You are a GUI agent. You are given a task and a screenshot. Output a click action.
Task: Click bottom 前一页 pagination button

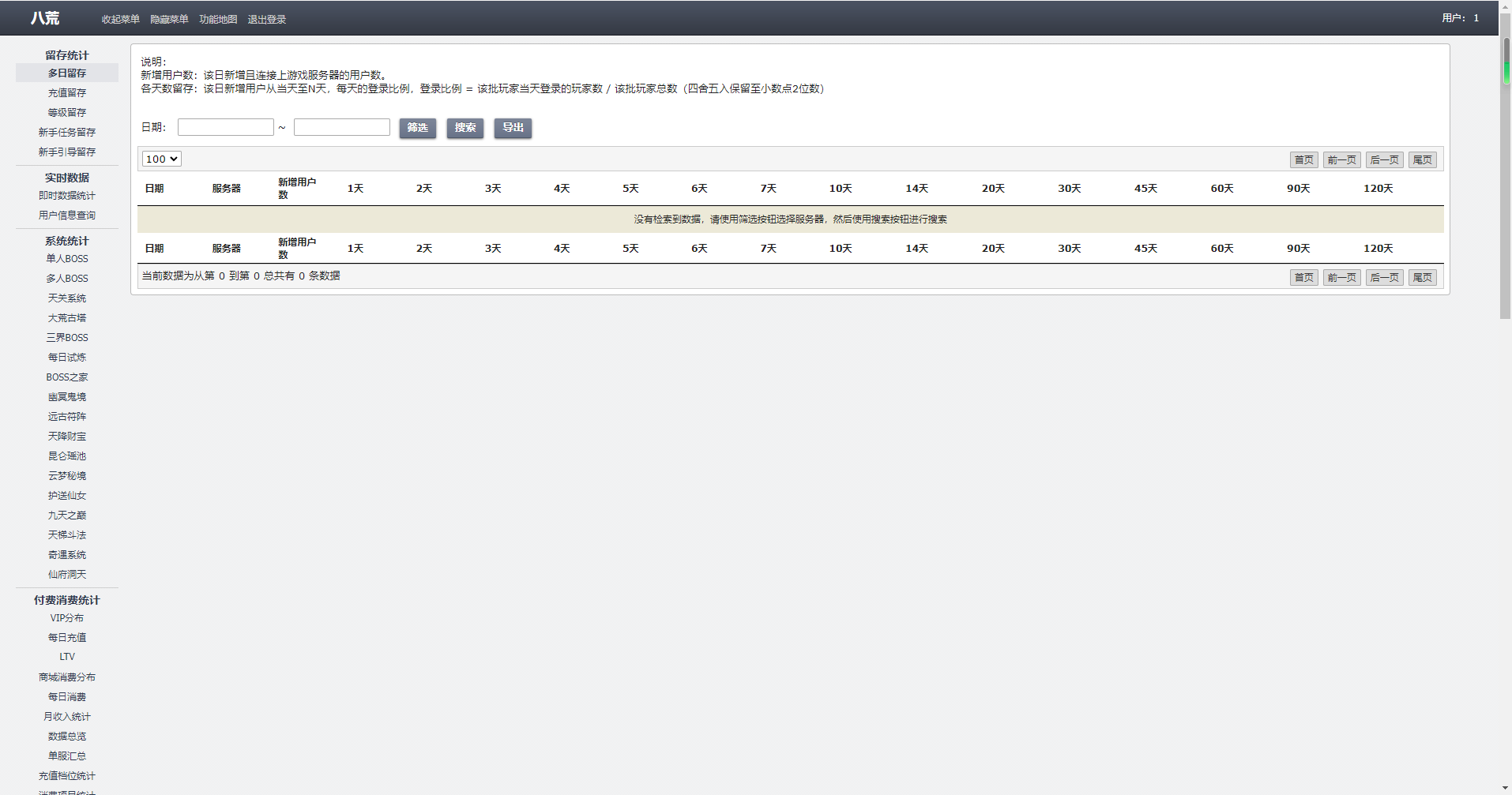(1341, 277)
